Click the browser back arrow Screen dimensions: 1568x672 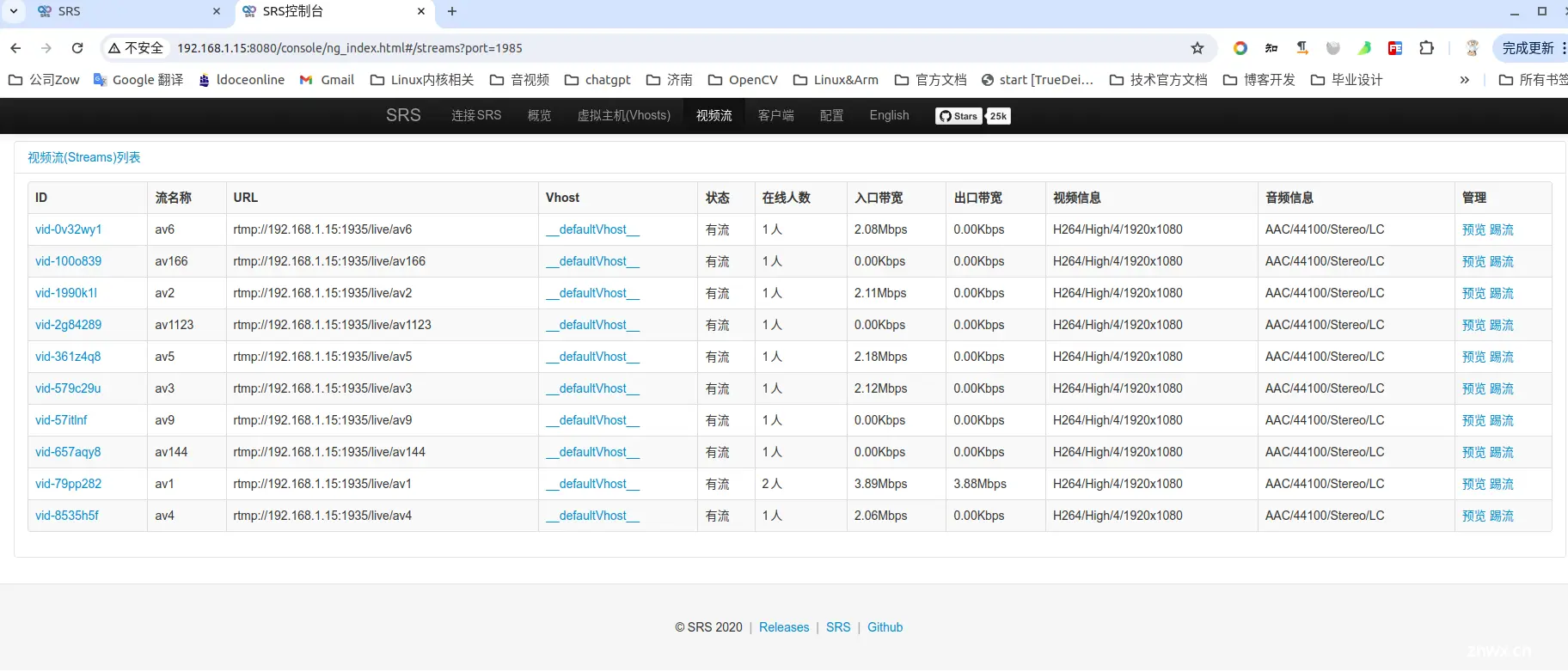pos(15,48)
